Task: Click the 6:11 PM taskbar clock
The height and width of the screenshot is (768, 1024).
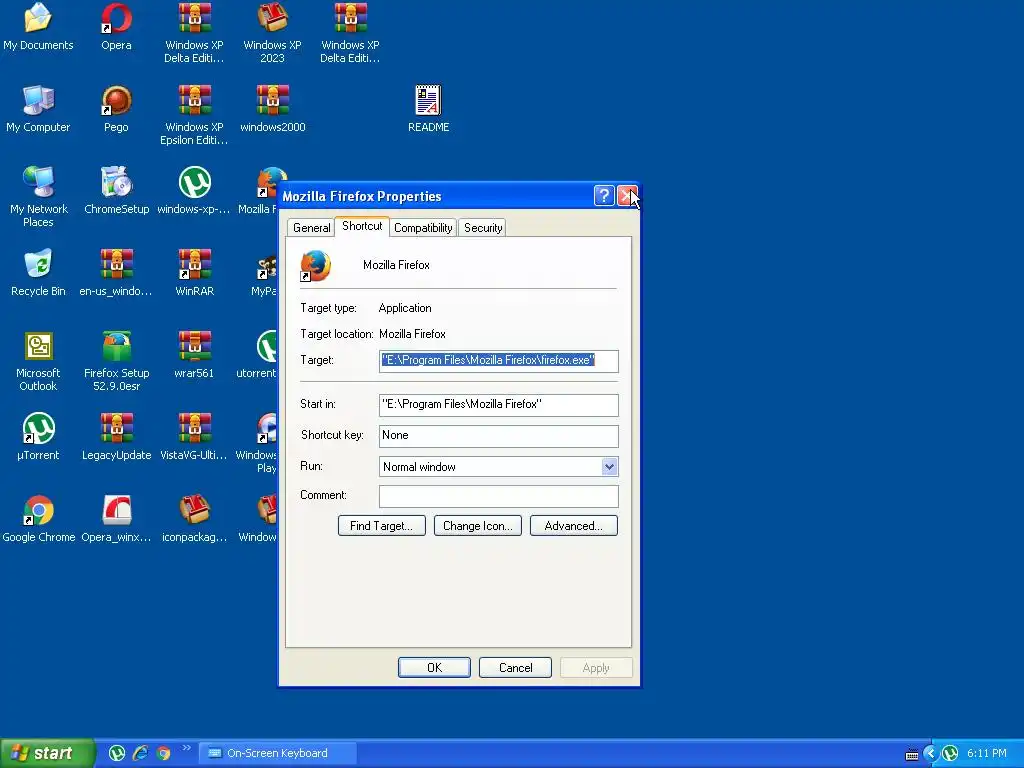Action: click(987, 754)
